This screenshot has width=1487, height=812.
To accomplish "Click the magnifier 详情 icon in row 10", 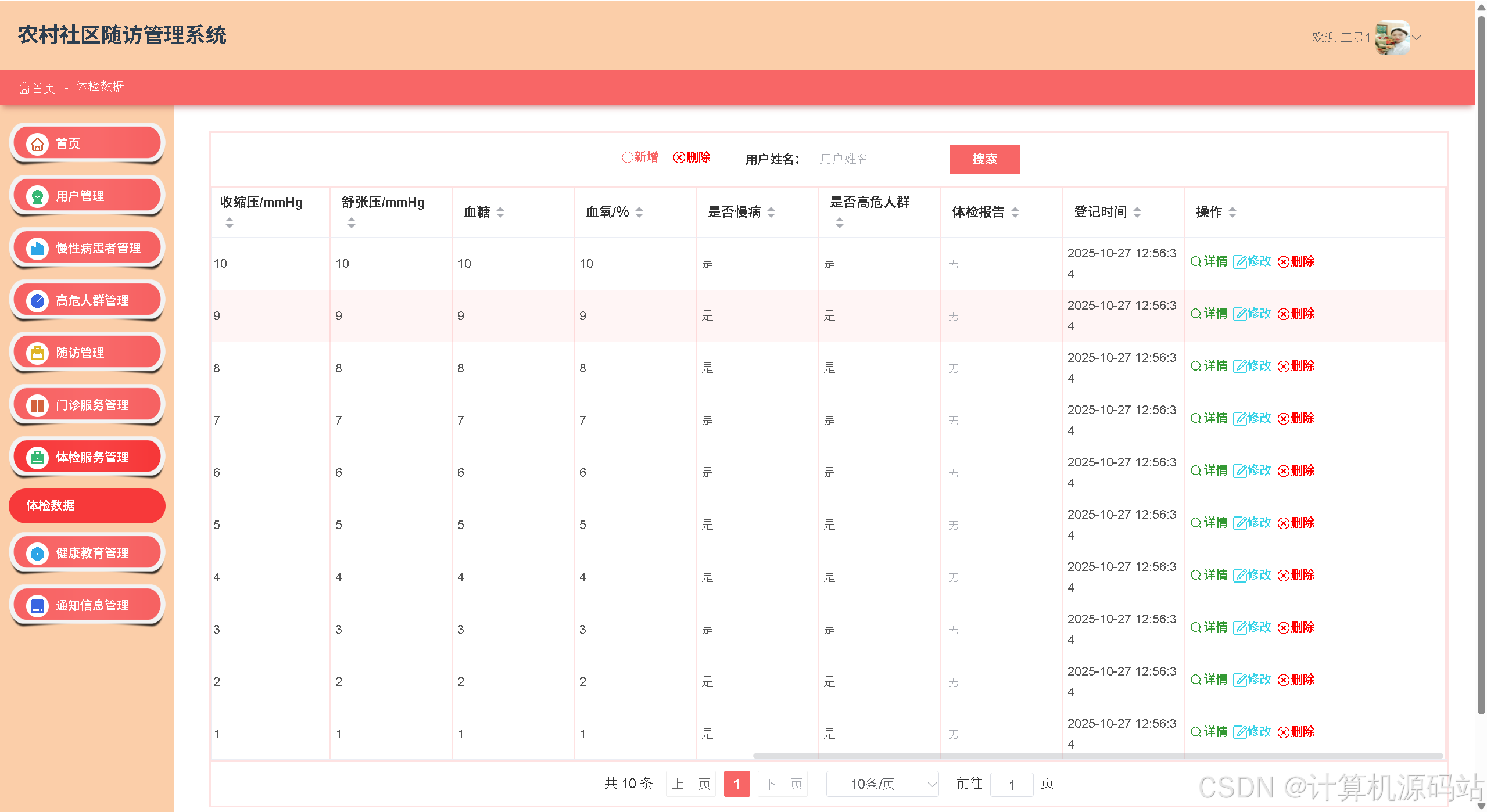I will (1196, 261).
